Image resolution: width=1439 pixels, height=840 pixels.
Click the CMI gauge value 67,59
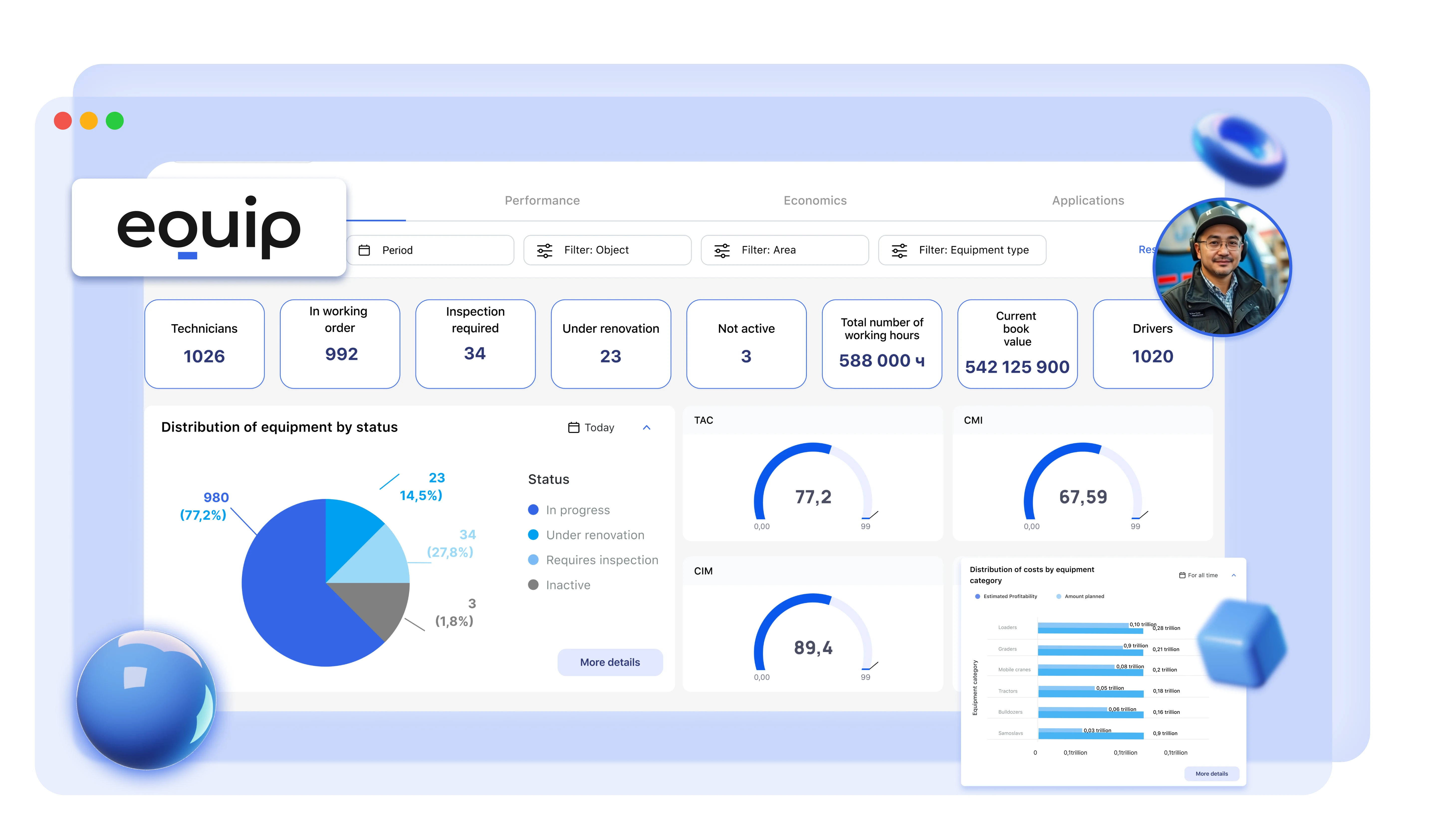(1083, 497)
